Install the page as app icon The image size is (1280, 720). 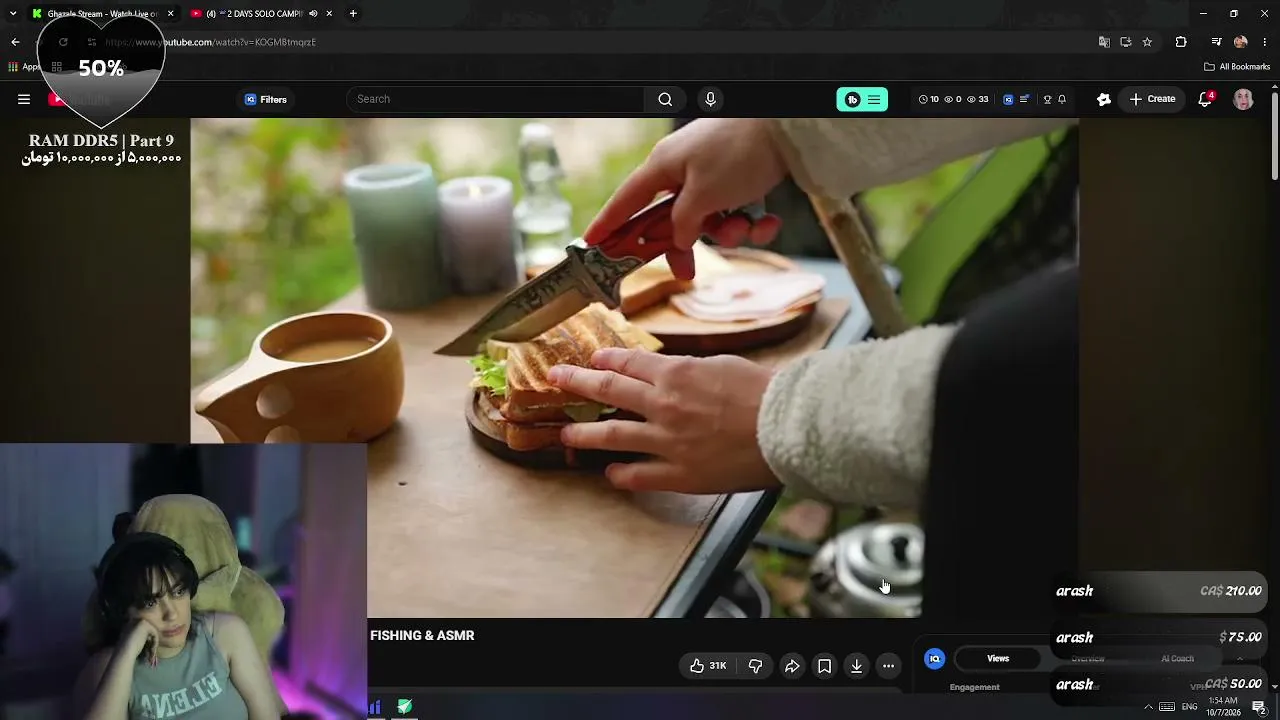click(1126, 42)
